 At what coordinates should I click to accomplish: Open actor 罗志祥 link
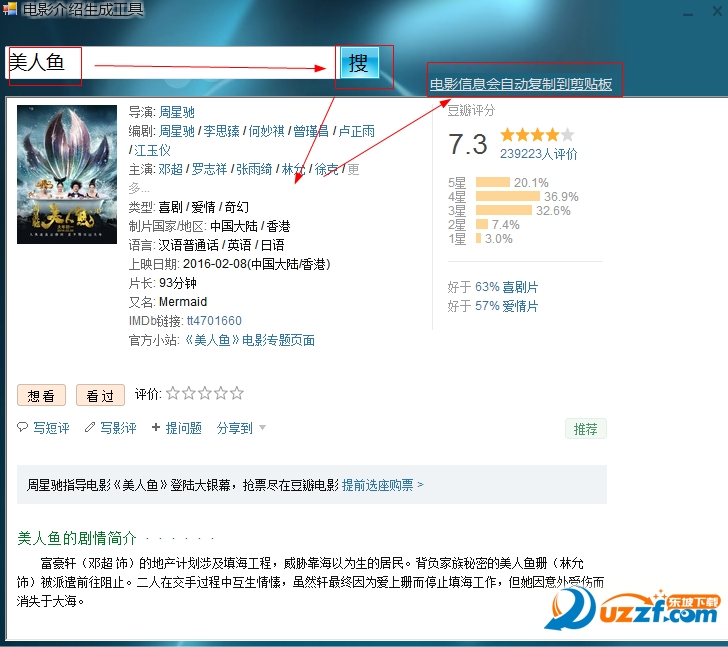pyautogui.click(x=209, y=169)
